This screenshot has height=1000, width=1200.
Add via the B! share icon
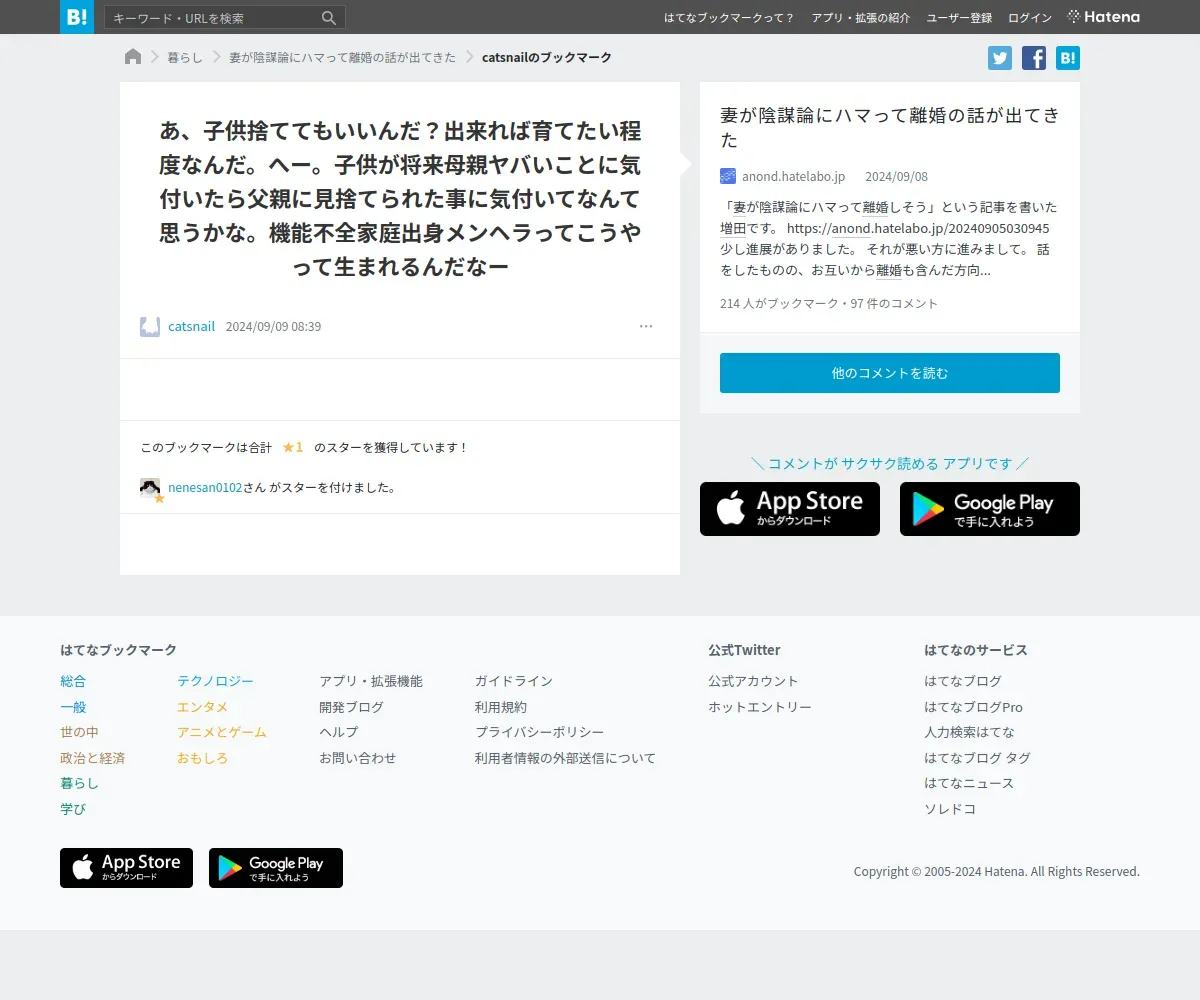point(1068,58)
